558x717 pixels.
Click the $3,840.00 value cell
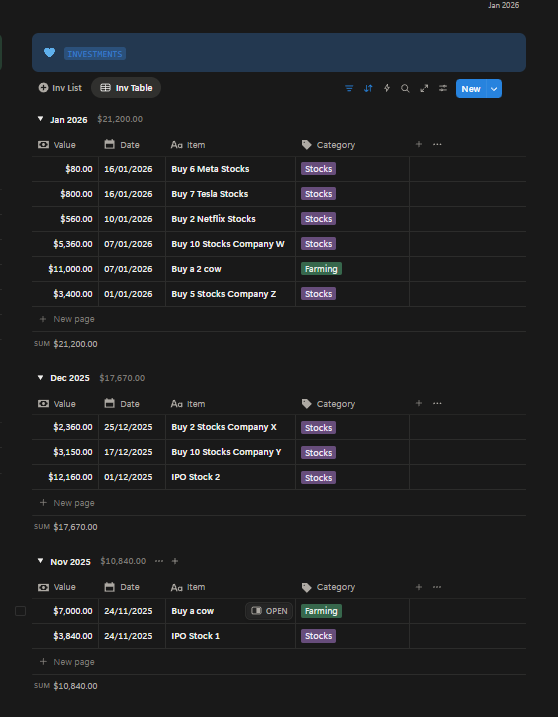65,636
